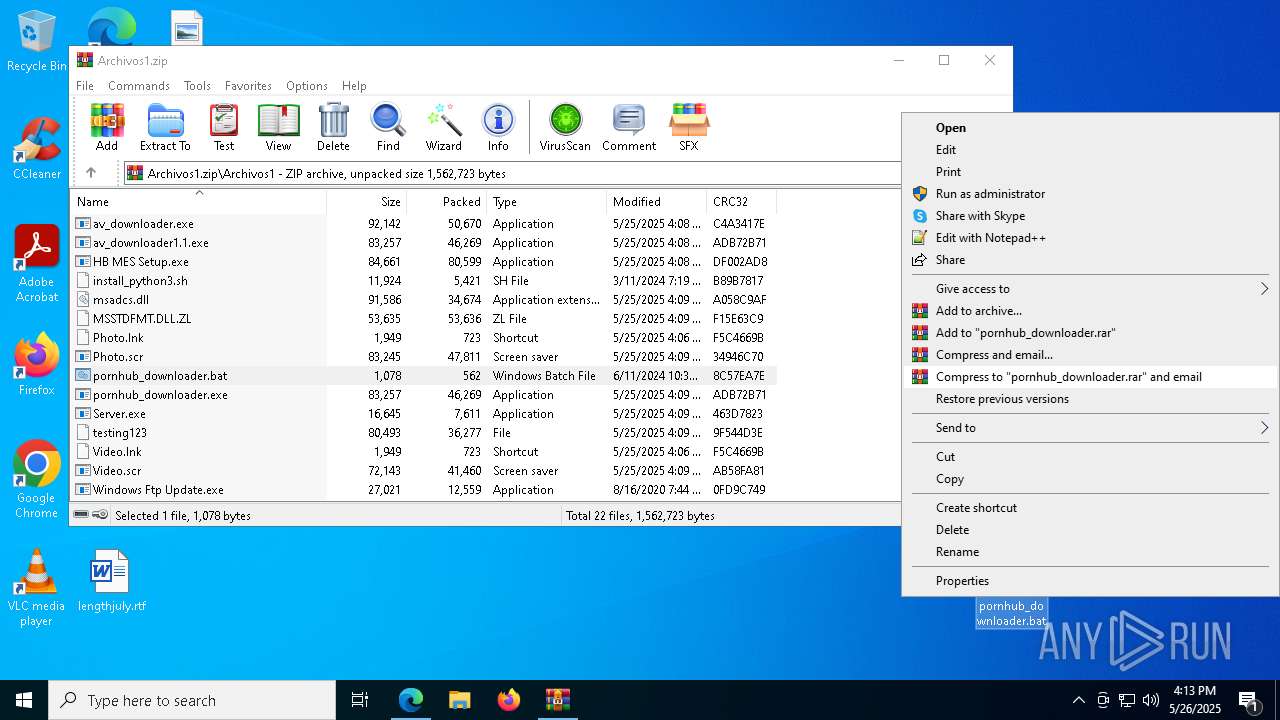Run the Test archive tool
The width and height of the screenshot is (1280, 720).
click(224, 127)
